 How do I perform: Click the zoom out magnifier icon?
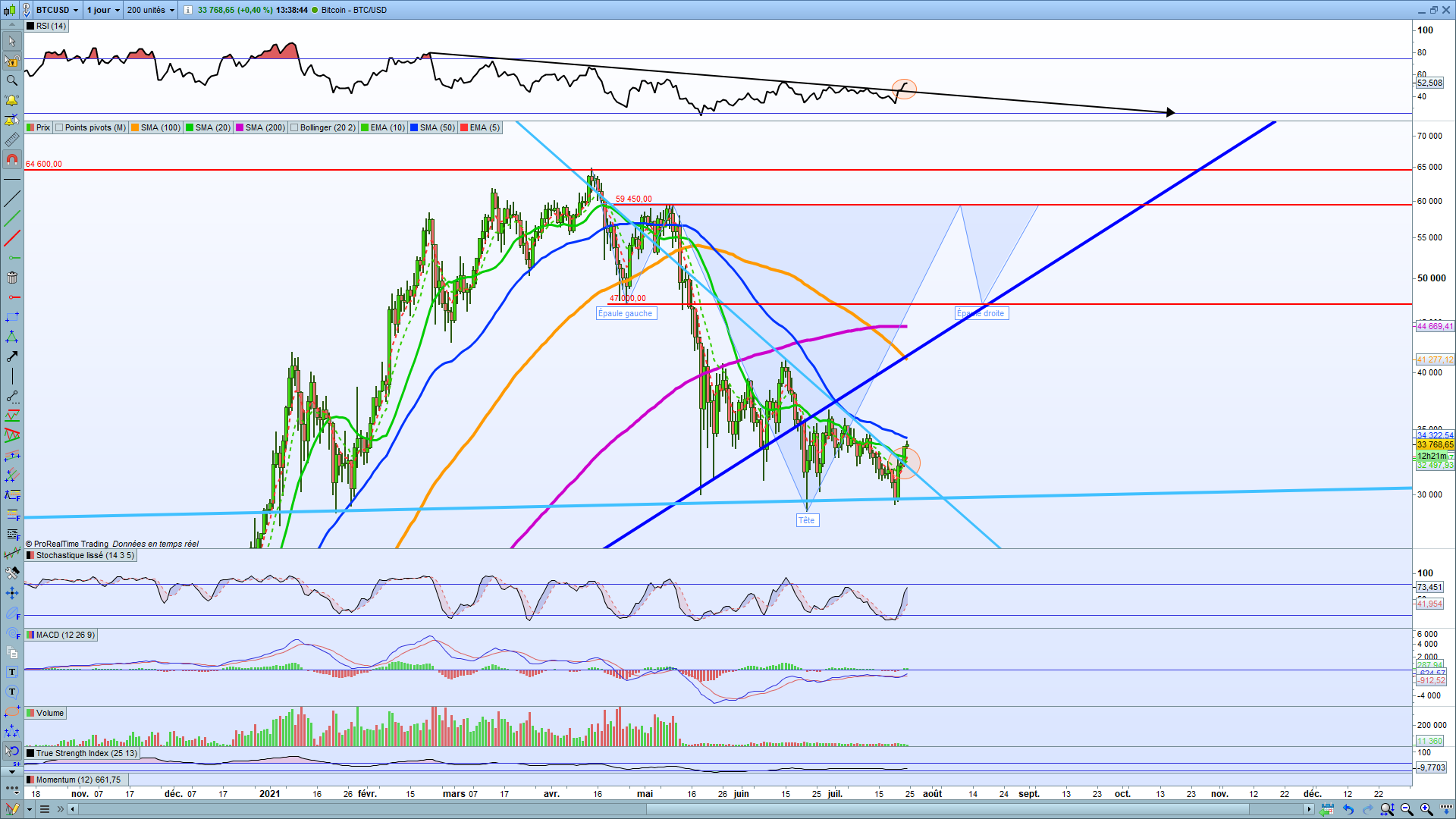[1407, 809]
